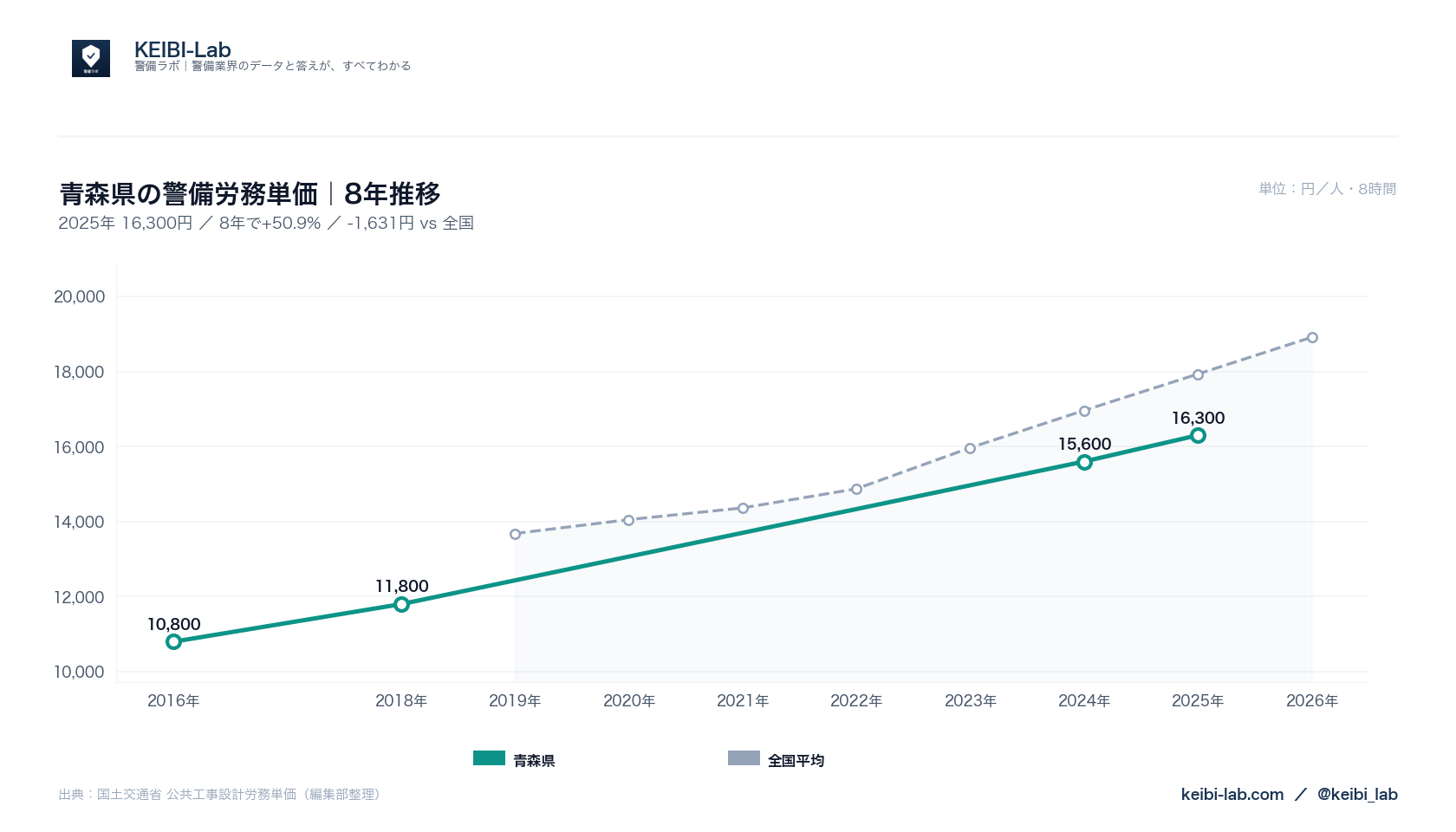This screenshot has height=832, width=1456.
Task: Click the tagline 警備ラボ｜警備業界のデータと答えが、すべてわかる
Action: (272, 66)
